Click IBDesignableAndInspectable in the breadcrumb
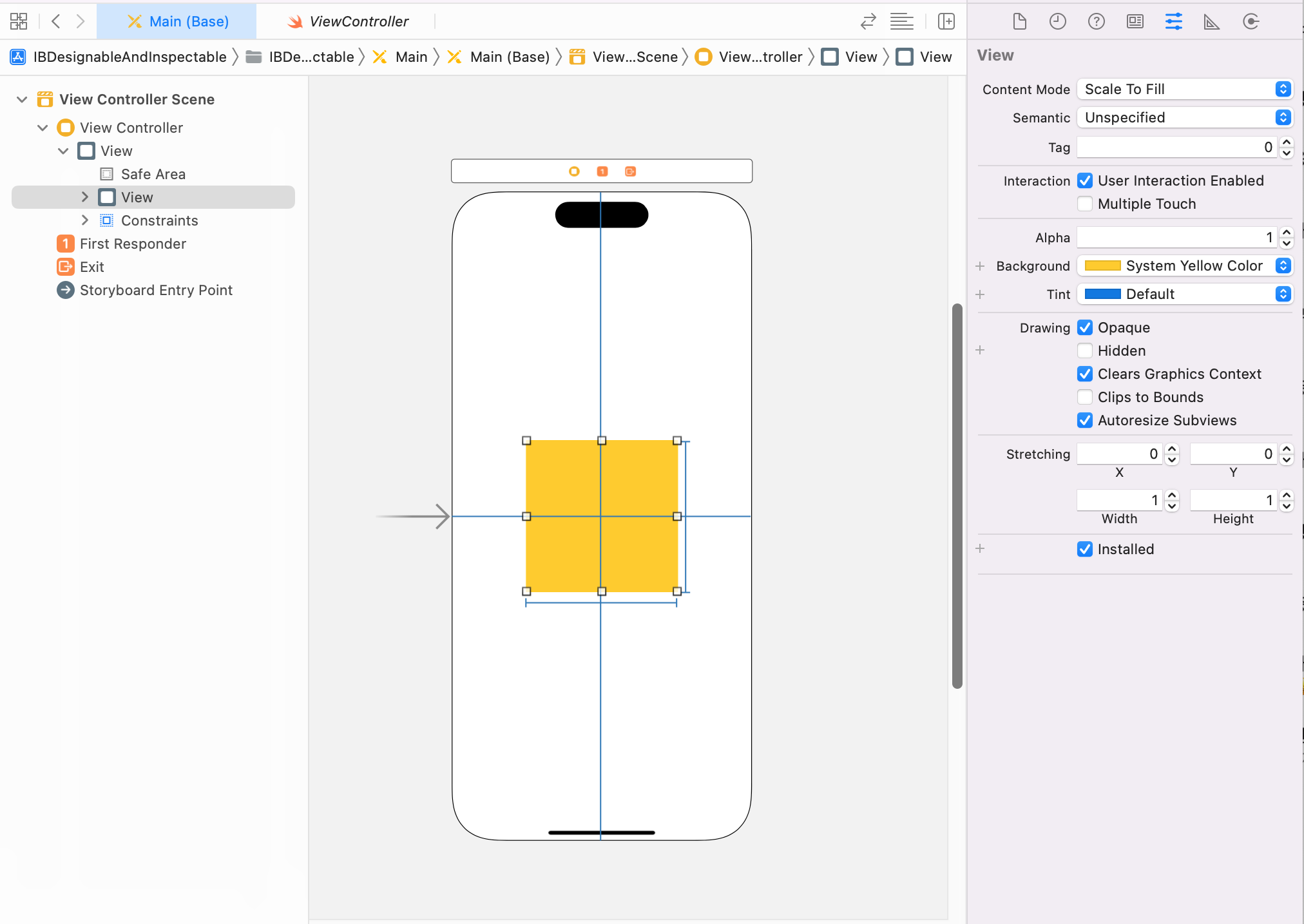 129,57
